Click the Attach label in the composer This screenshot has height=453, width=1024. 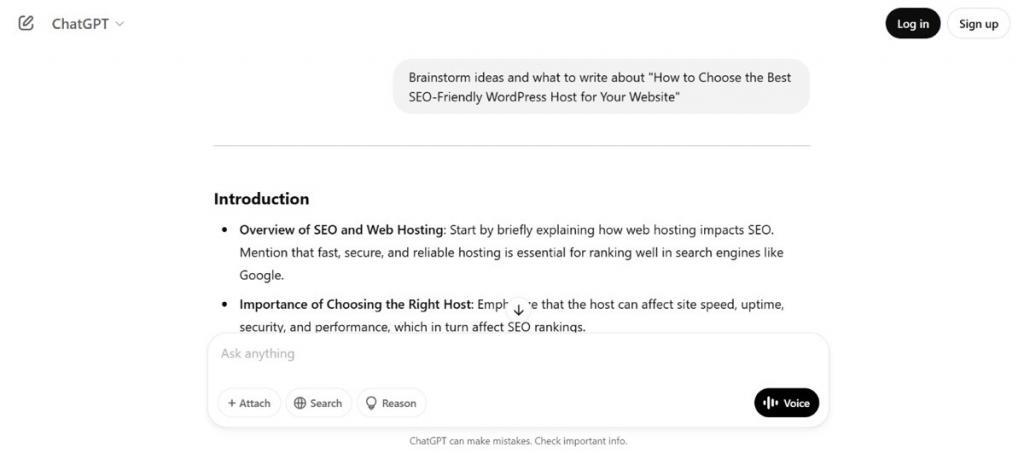(255, 403)
